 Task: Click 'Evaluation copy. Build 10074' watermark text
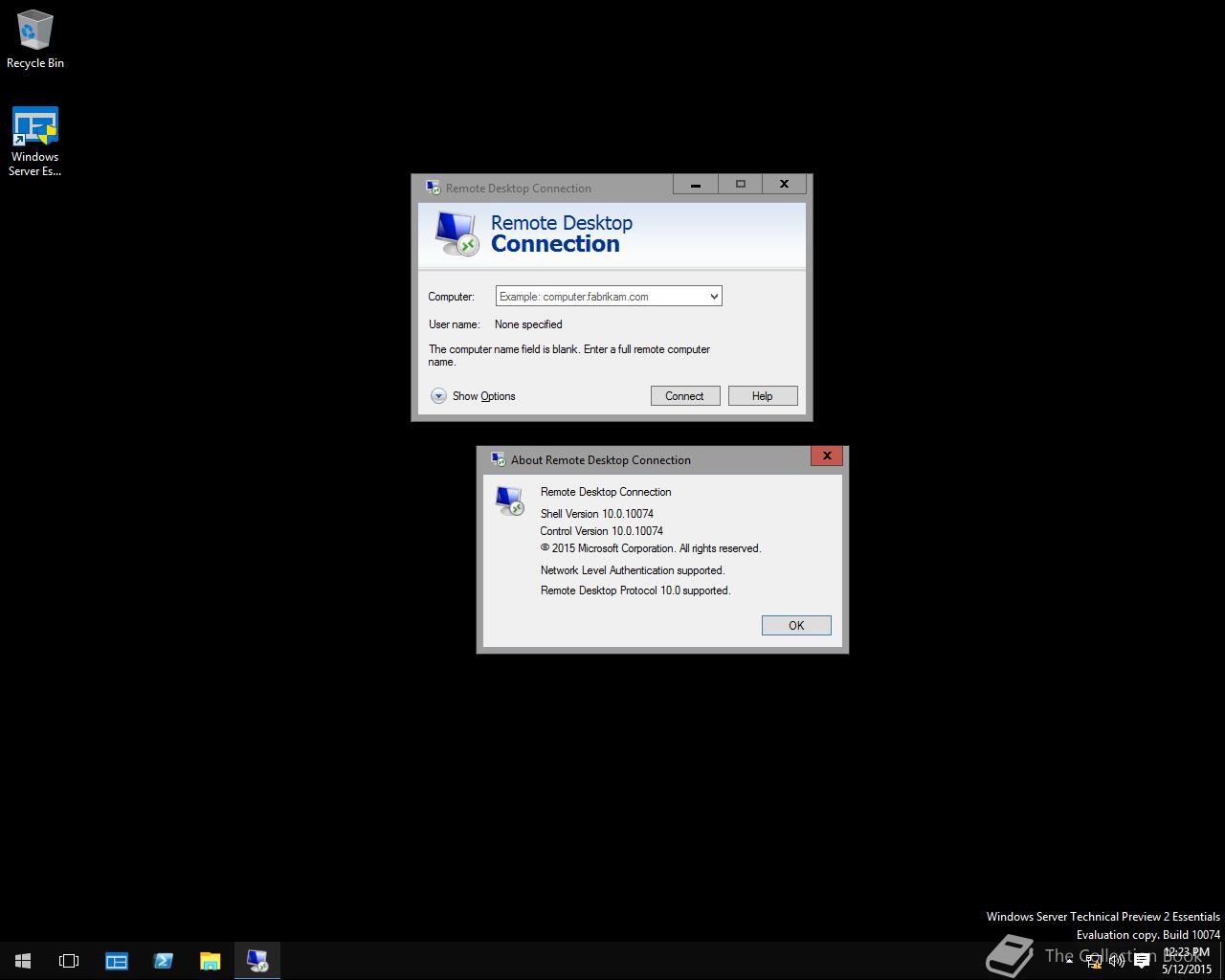1148,935
